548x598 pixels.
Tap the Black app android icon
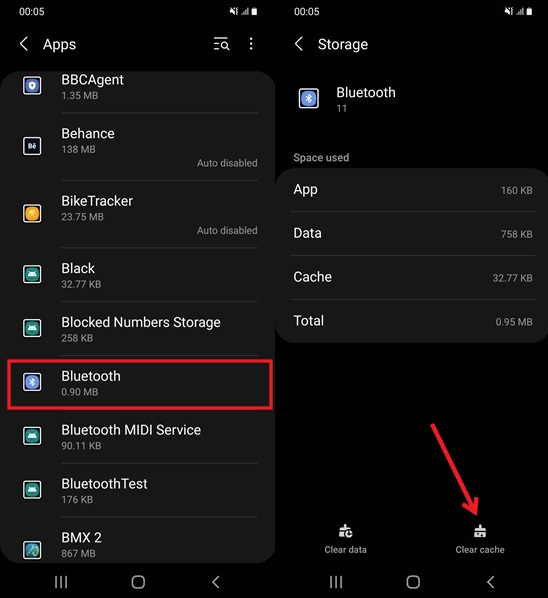(x=32, y=274)
